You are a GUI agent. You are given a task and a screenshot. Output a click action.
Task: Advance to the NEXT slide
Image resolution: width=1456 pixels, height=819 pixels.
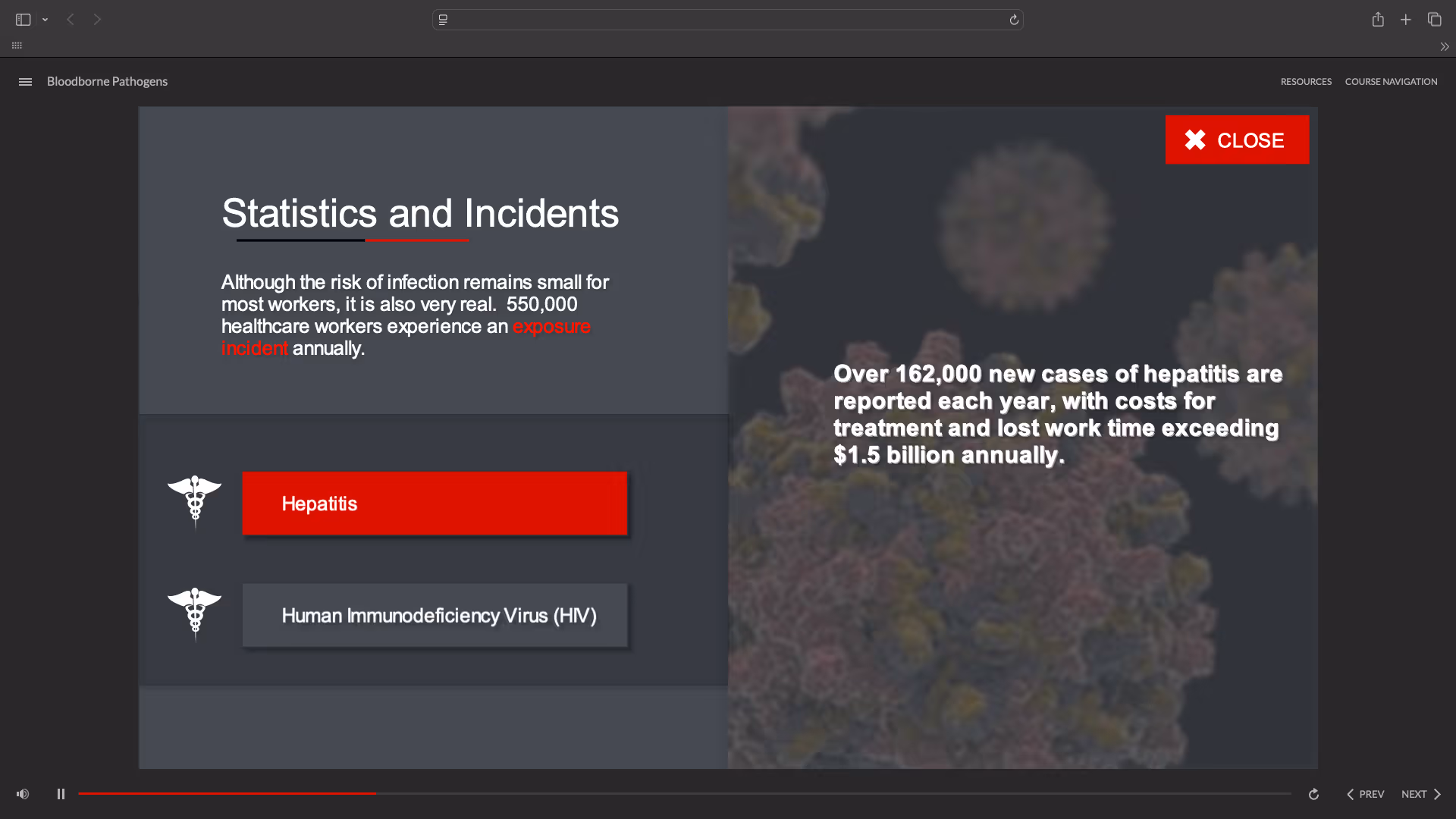tap(1421, 794)
